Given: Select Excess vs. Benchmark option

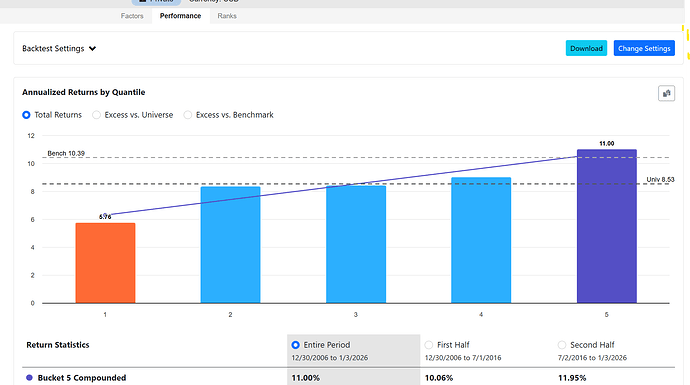Looking at the screenshot, I should [188, 115].
